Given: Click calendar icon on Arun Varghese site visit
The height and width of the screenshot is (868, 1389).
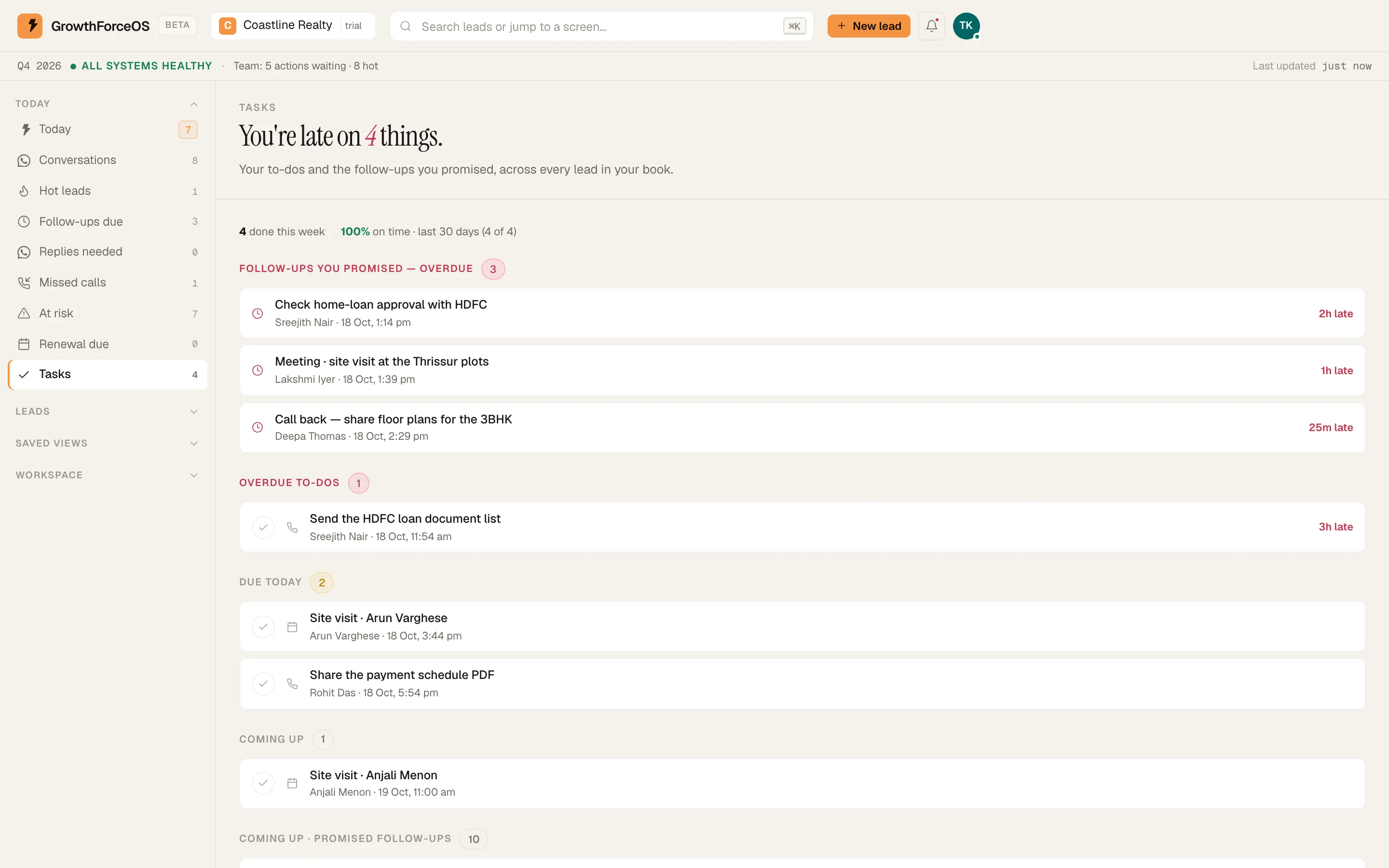Looking at the screenshot, I should pyautogui.click(x=292, y=627).
